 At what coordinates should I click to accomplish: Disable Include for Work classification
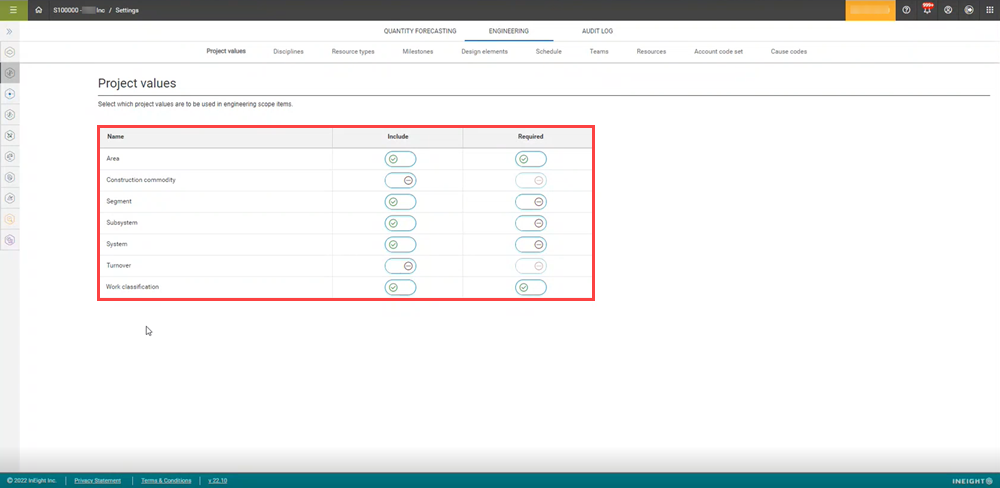click(x=401, y=288)
